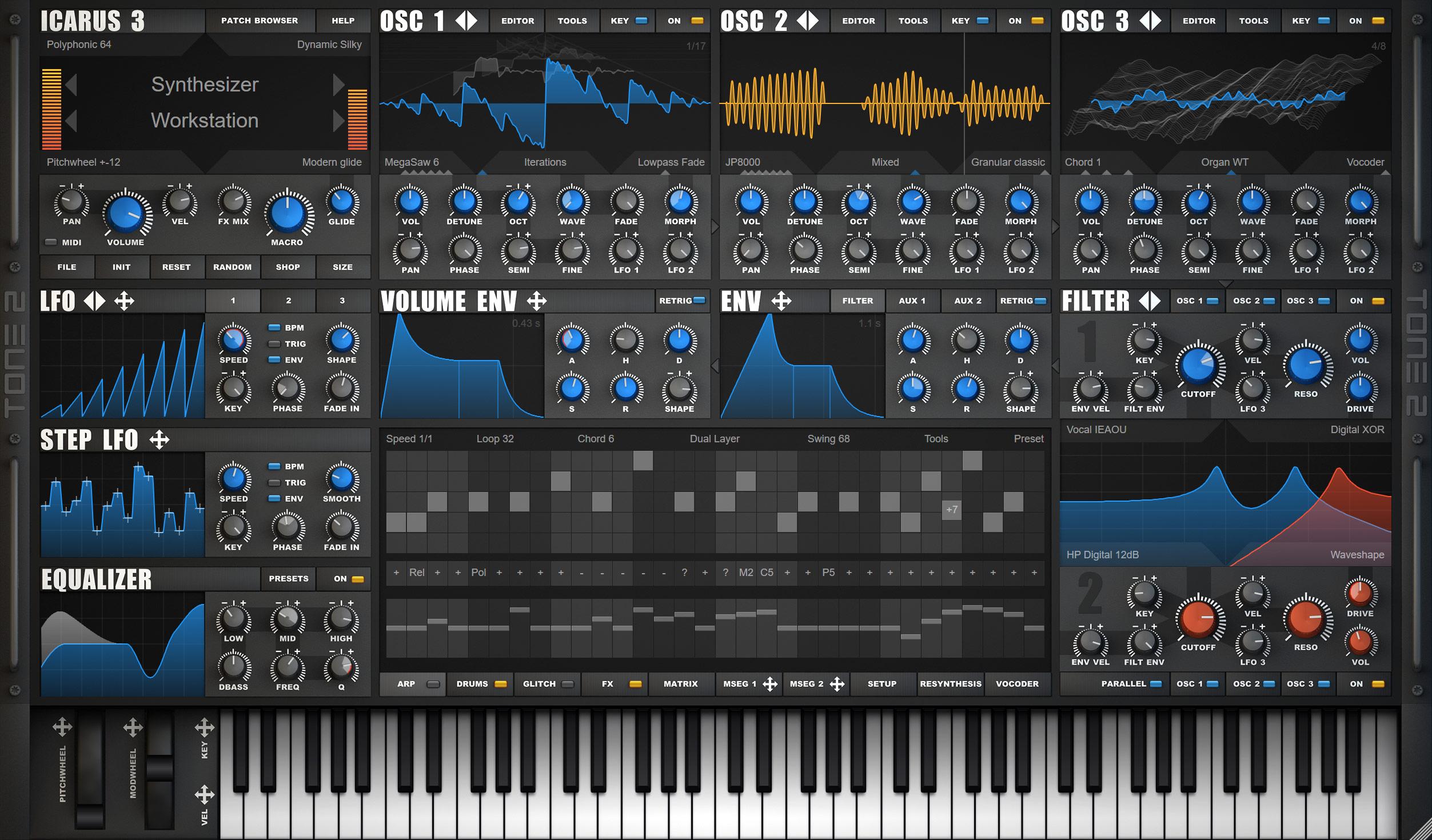Toggle OSC 2 KEY tracking
This screenshot has width=1432, height=840.
click(x=969, y=21)
